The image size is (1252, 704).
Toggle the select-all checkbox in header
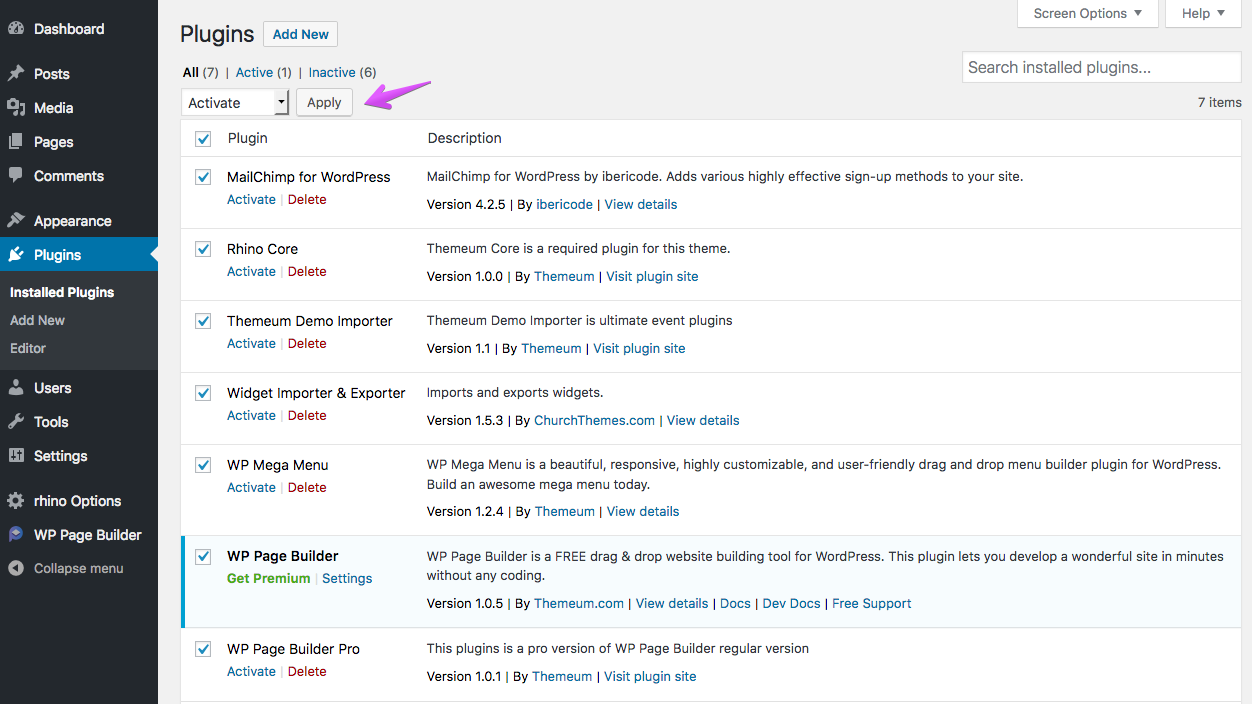tap(203, 138)
